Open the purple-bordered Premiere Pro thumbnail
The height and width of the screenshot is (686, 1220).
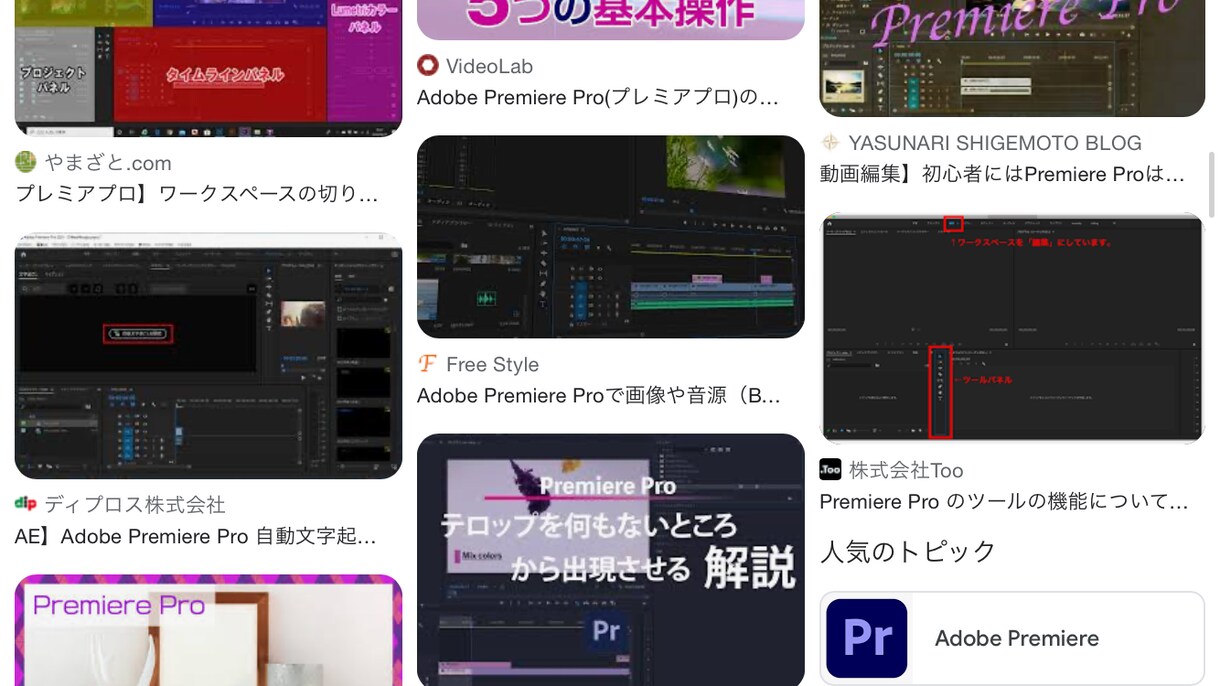click(208, 630)
